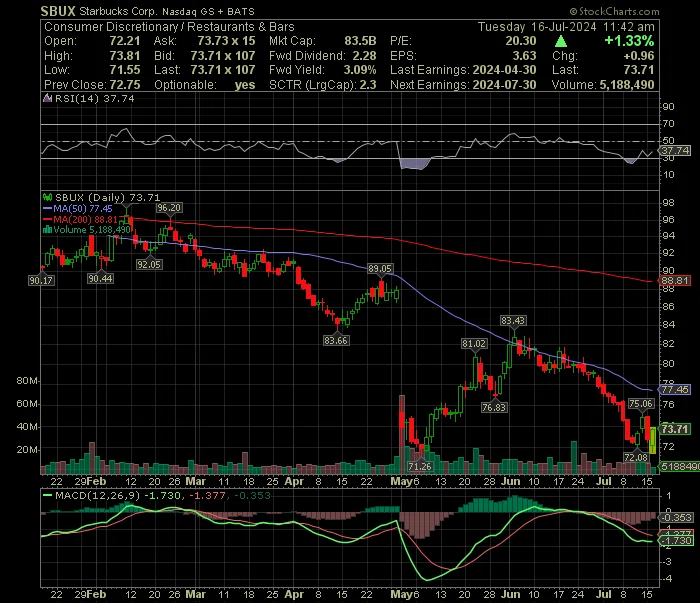Click the 90.17 price label
This screenshot has height=603, width=700.
click(x=41, y=280)
